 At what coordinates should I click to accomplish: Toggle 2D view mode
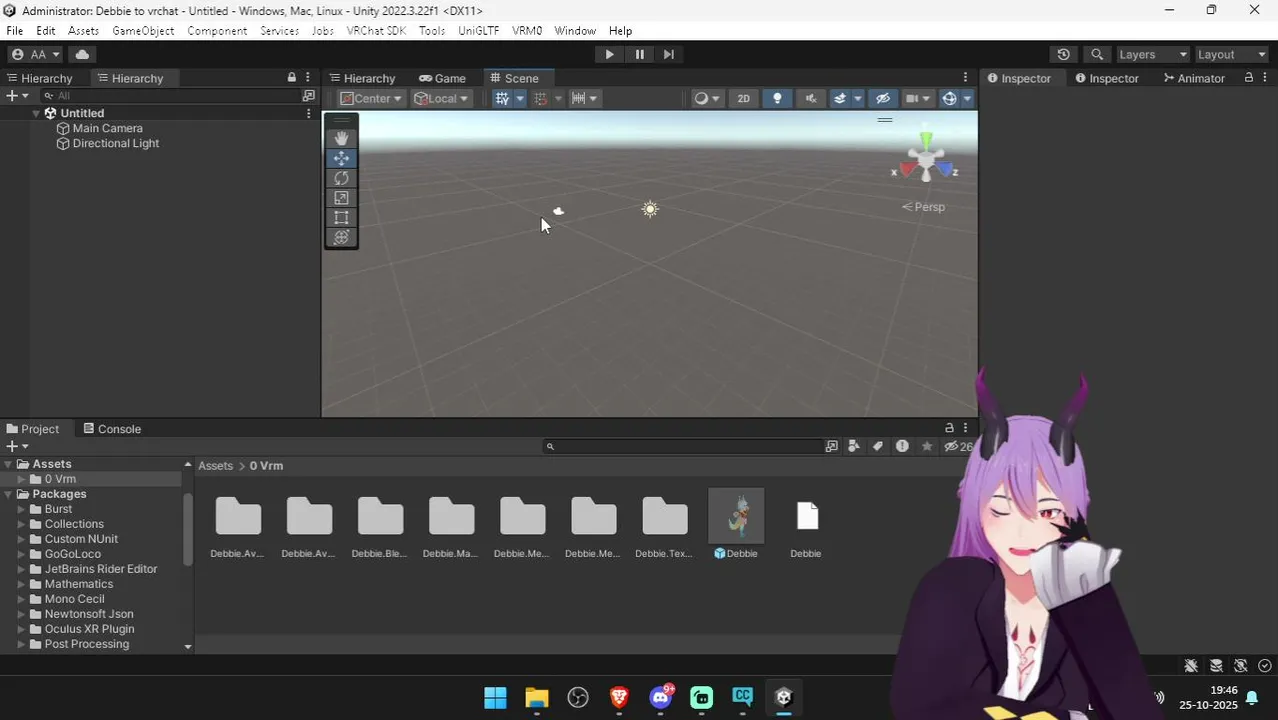coord(743,98)
